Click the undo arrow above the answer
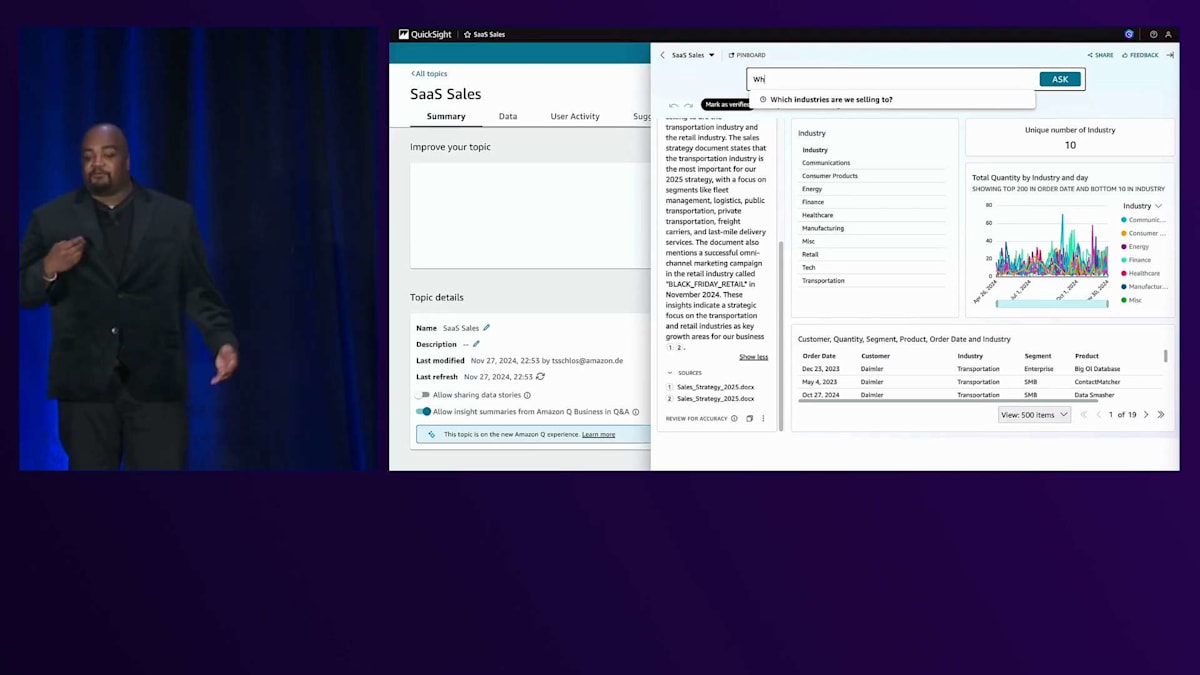 click(673, 105)
